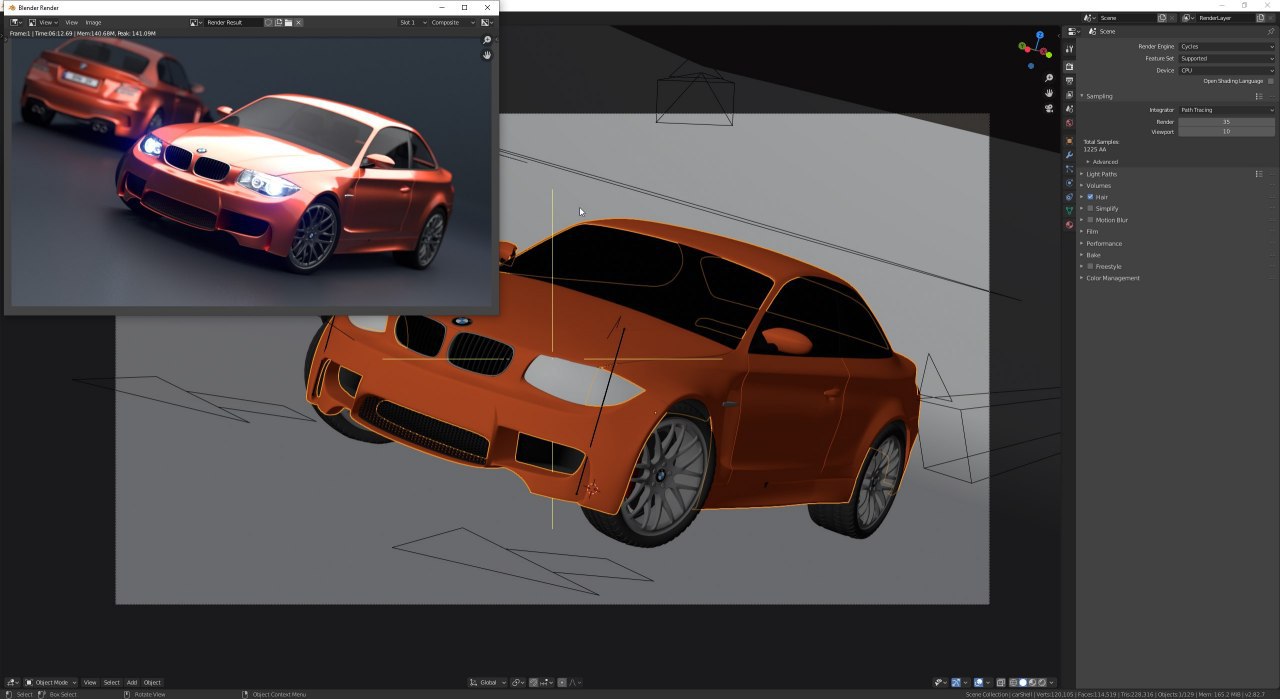1280x699 pixels.
Task: Click the new scene copy icon
Action: point(1162,18)
